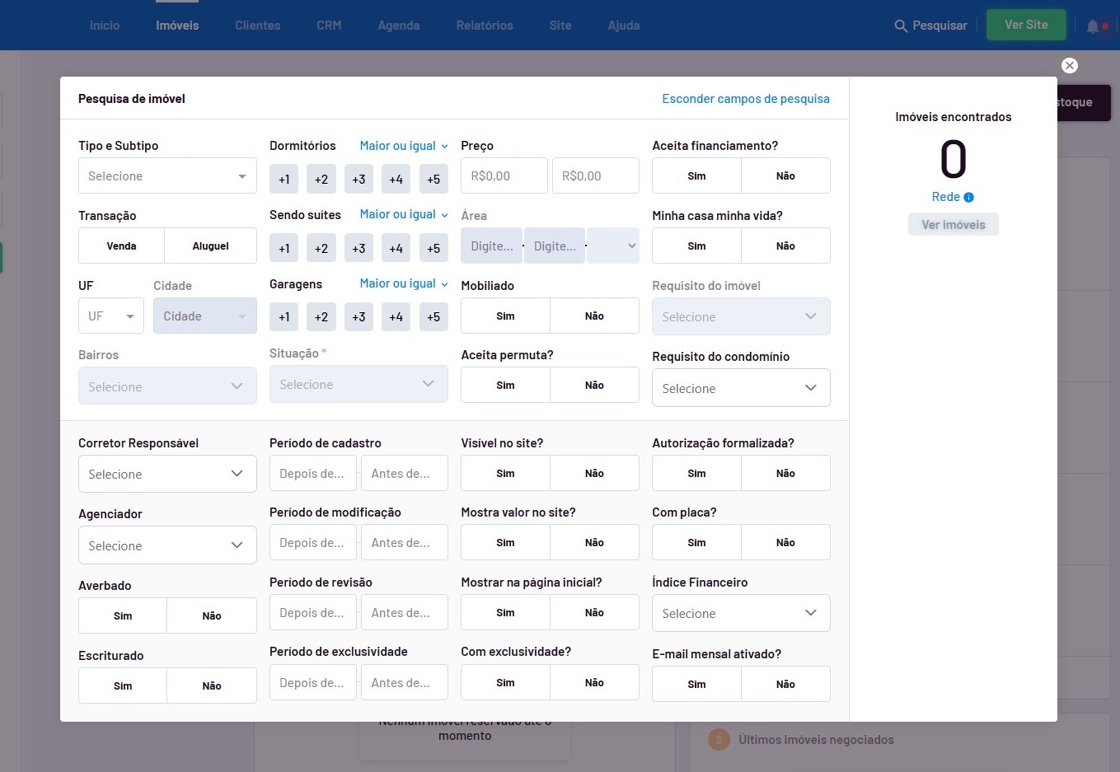Open Dormitórios Maior ou igual selector
Viewport: 1120px width, 772px height.
click(x=404, y=146)
